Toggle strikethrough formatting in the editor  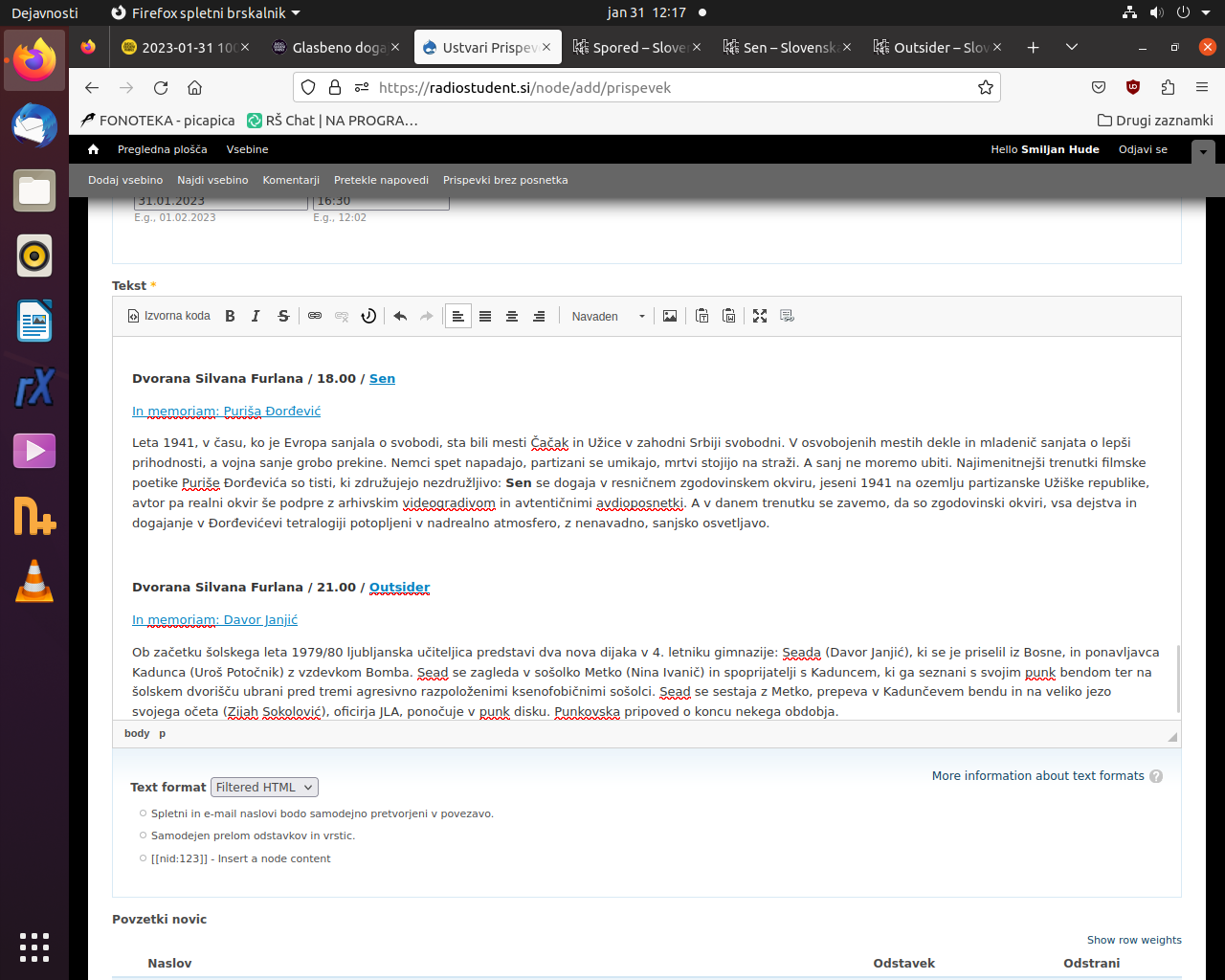click(x=283, y=316)
